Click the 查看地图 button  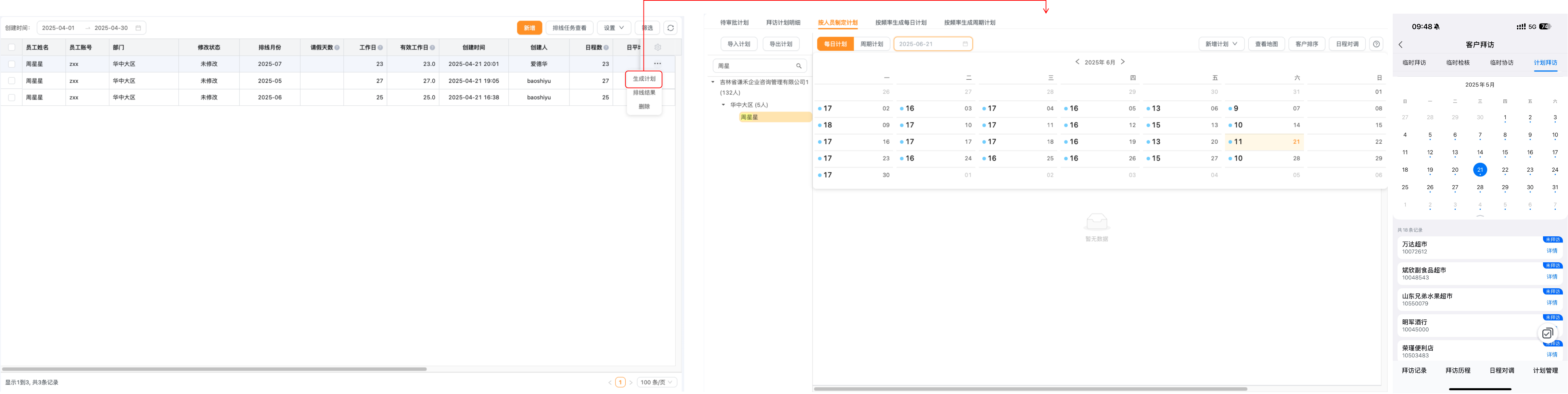point(1266,44)
